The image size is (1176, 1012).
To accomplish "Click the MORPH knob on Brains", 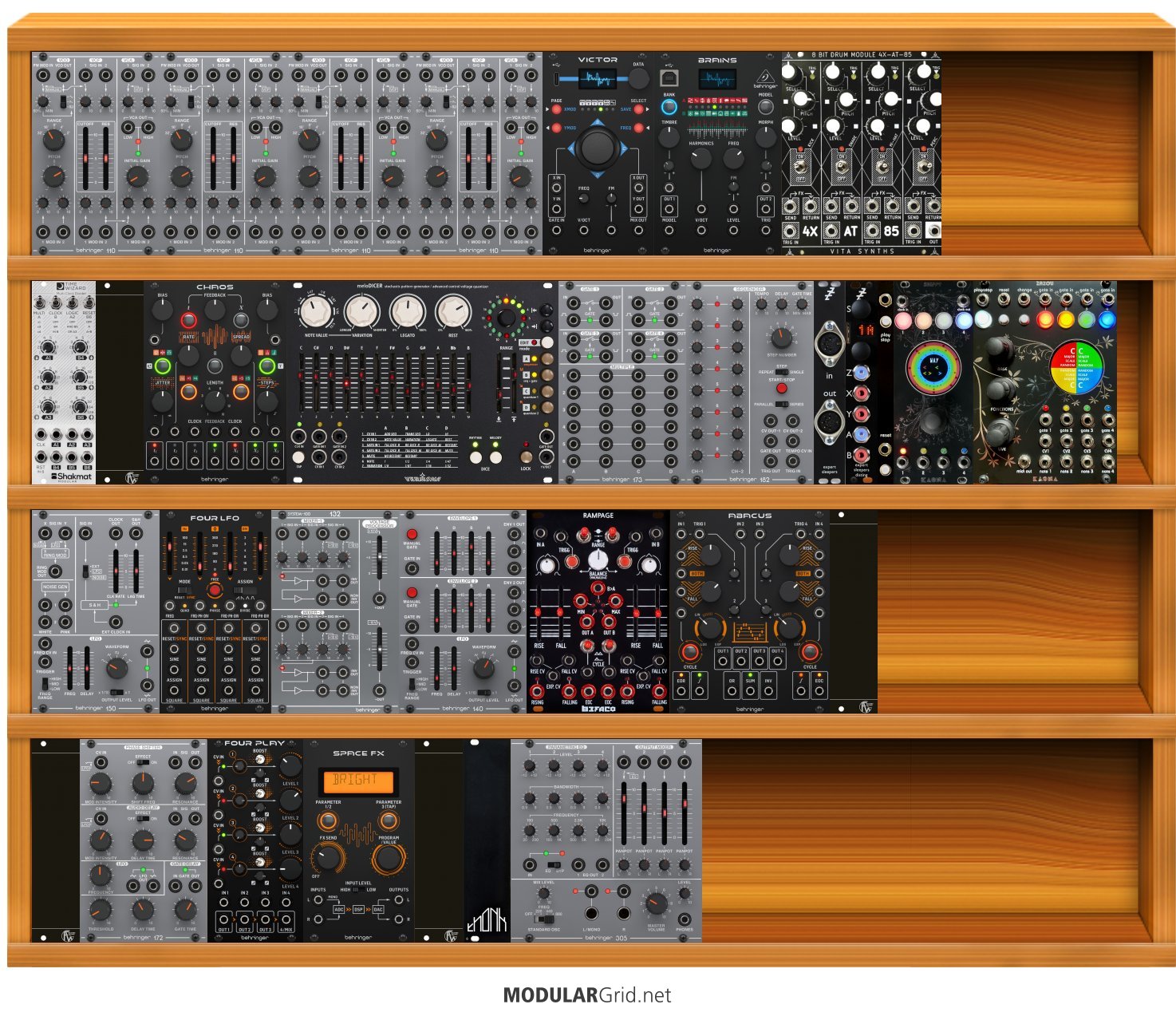I will tap(765, 137).
